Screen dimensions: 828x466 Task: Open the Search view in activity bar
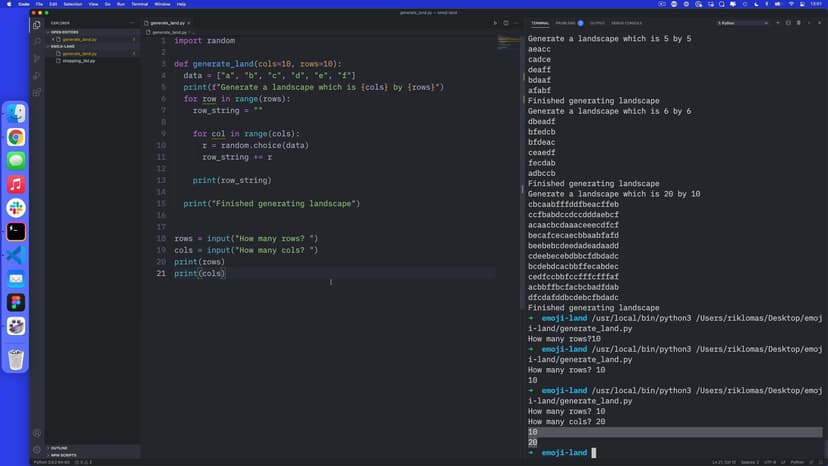click(x=37, y=41)
